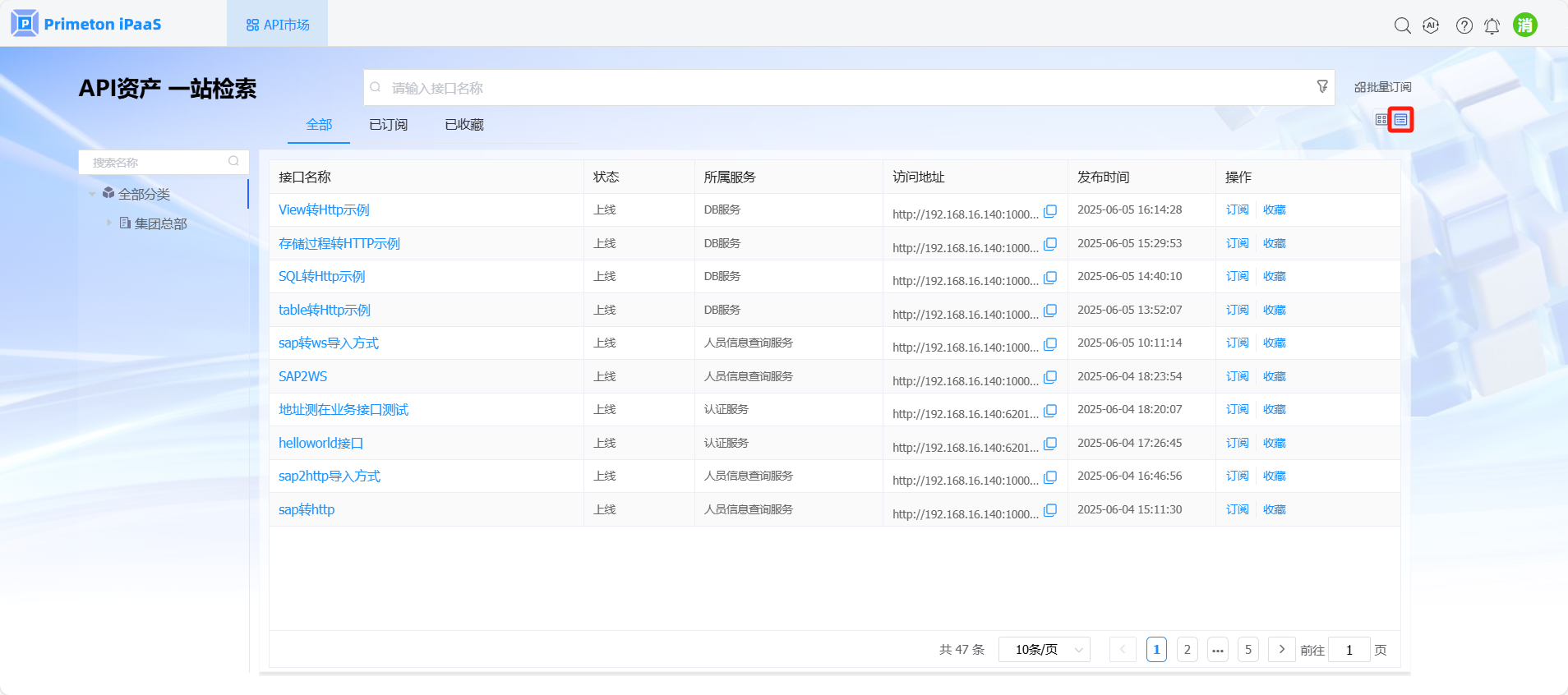1568x695 pixels.
Task: Switch to list table view
Action: click(1400, 120)
